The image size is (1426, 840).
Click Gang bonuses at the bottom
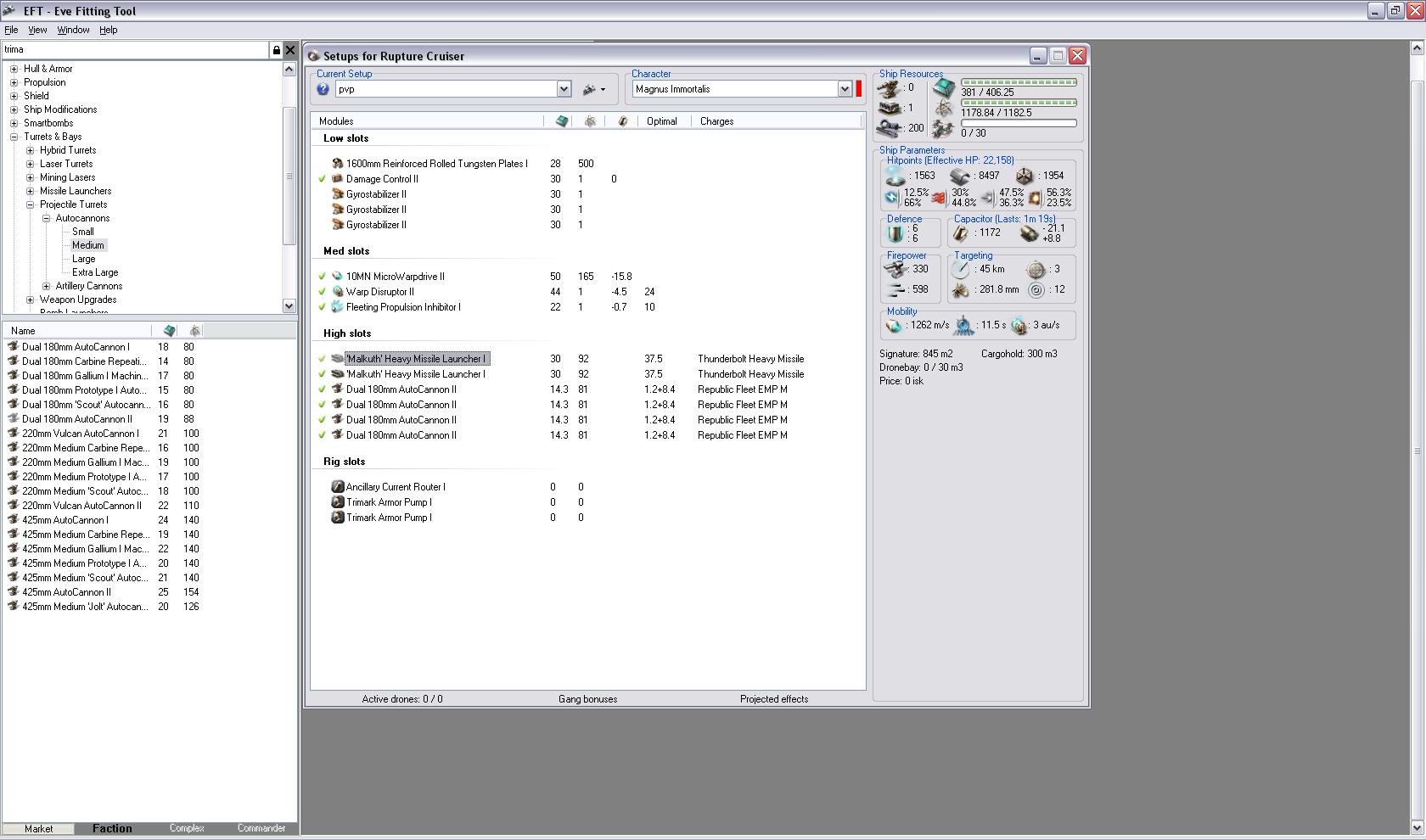pyautogui.click(x=588, y=699)
